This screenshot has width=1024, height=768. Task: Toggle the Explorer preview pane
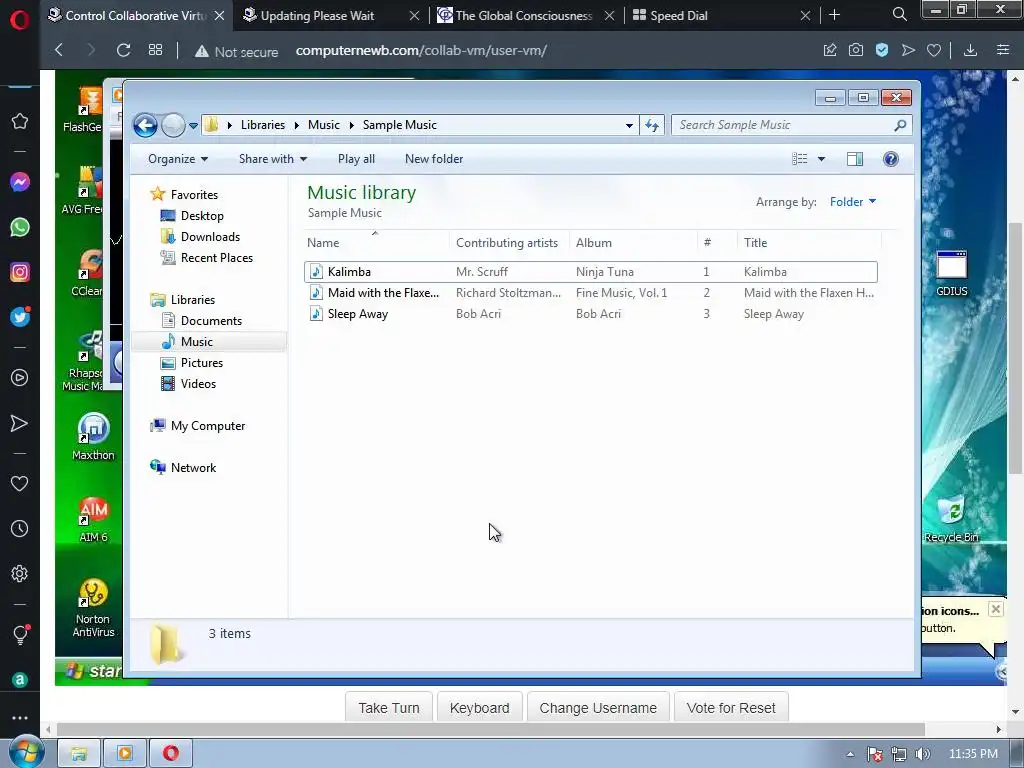(855, 159)
